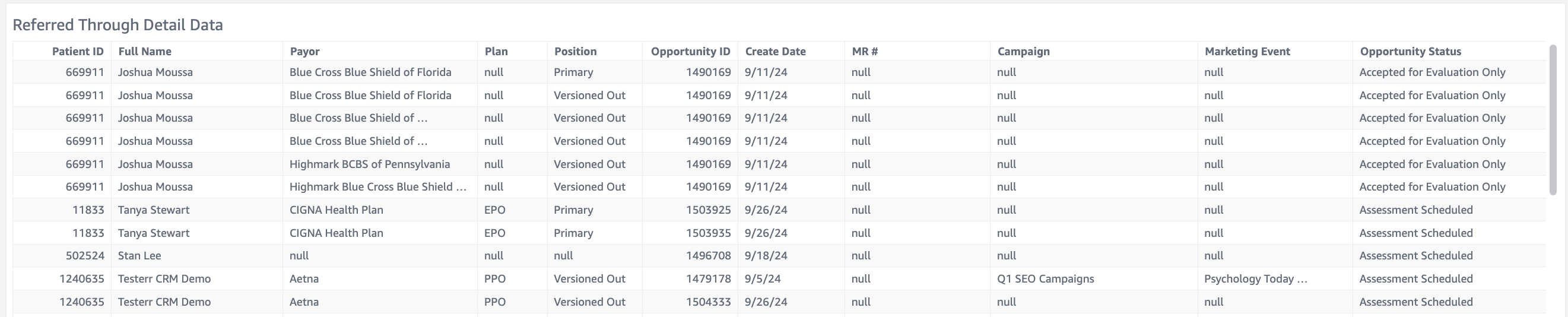Click the MR # column header
1568x317 pixels.
click(x=864, y=52)
